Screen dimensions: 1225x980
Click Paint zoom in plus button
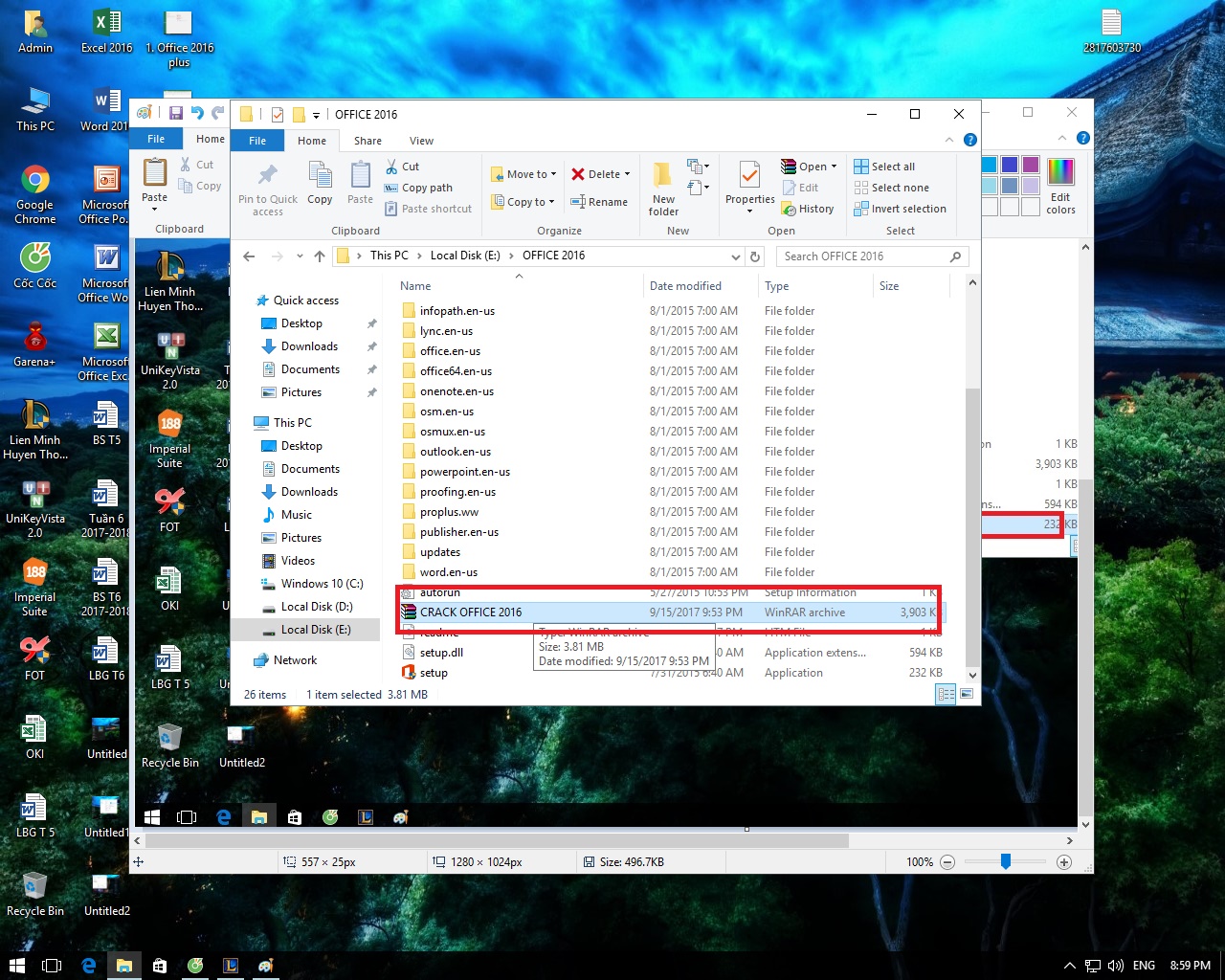[1063, 862]
